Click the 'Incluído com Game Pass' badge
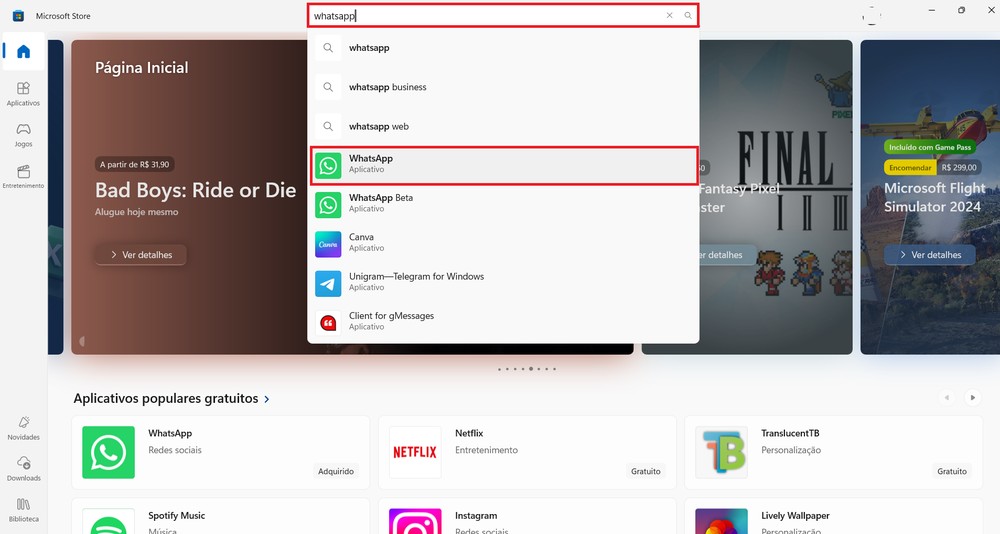Screen dimensions: 1000x534 (930, 147)
